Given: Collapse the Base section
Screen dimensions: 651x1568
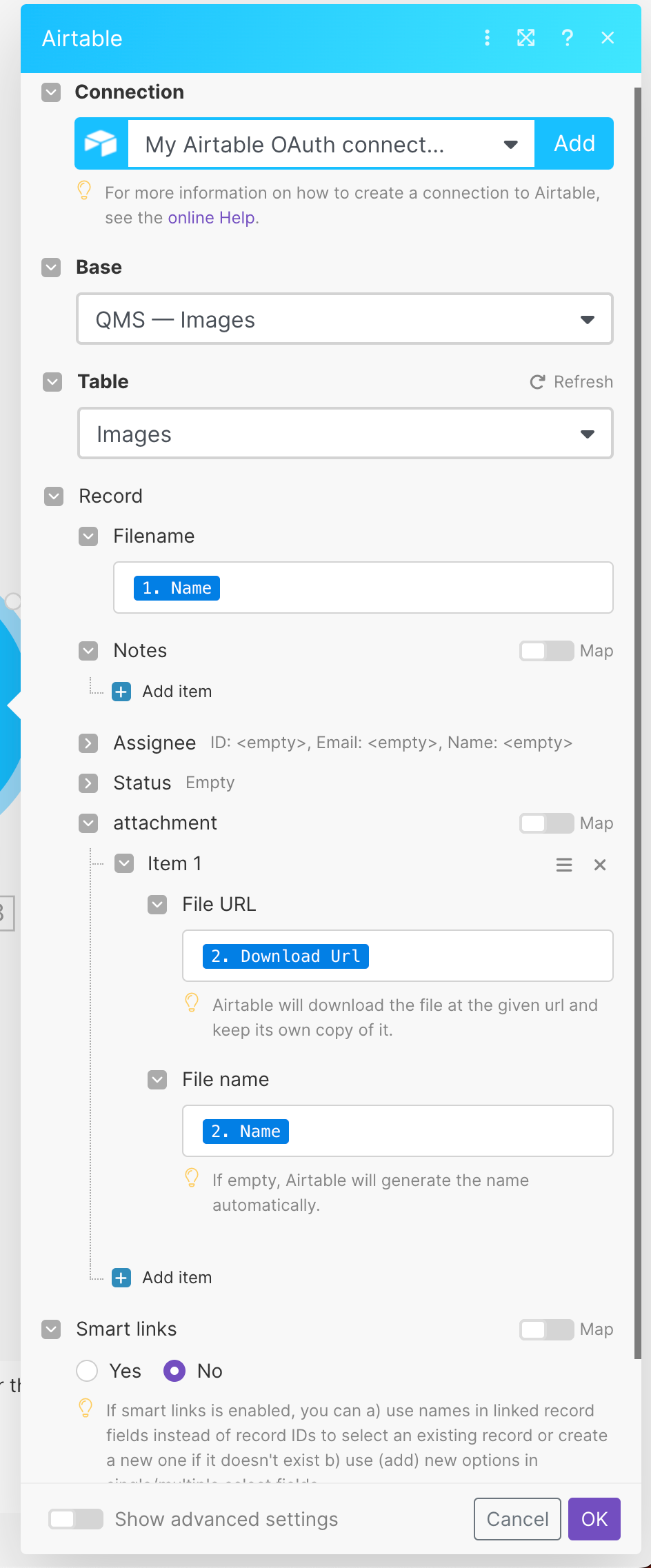Looking at the screenshot, I should click(x=52, y=268).
